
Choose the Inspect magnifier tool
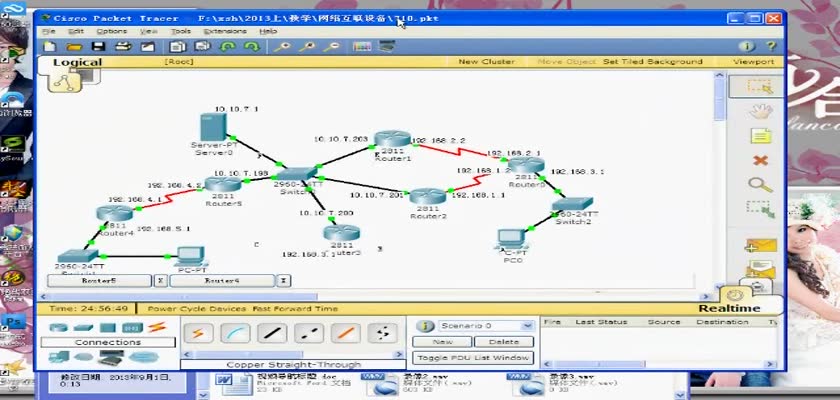point(760,185)
